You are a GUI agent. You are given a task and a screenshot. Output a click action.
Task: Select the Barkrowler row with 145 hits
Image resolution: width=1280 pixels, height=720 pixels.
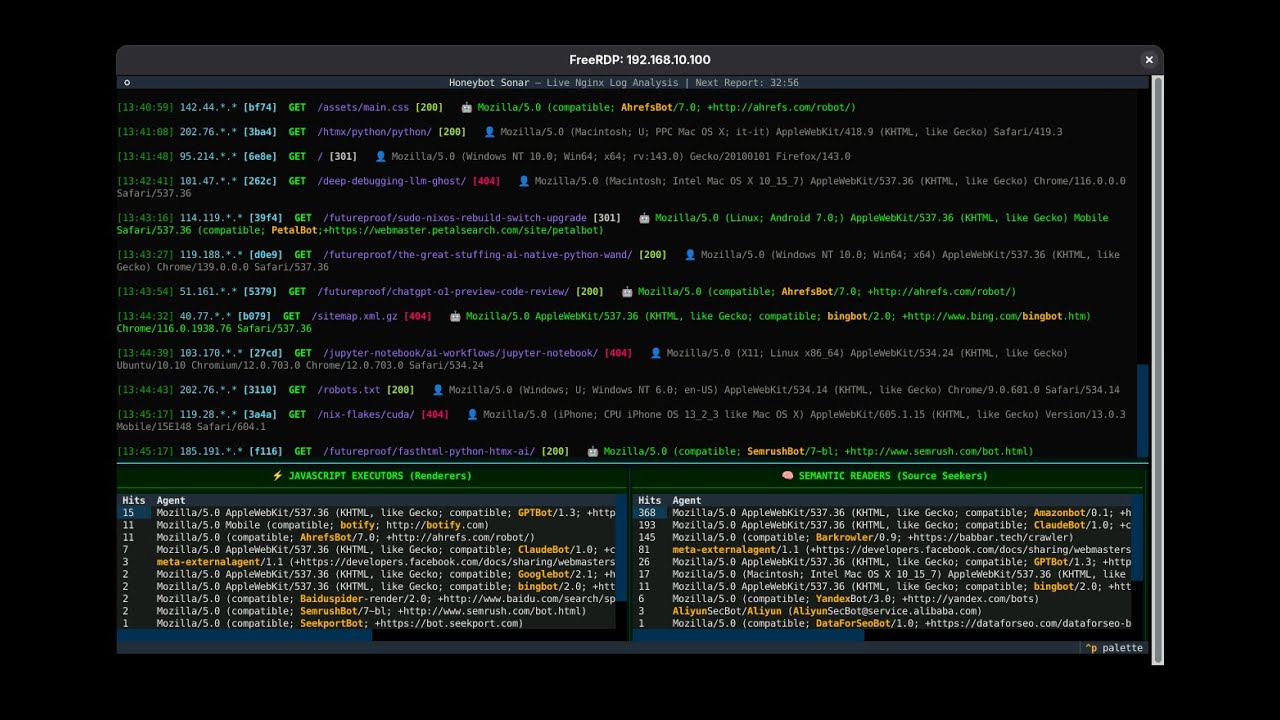tap(883, 537)
